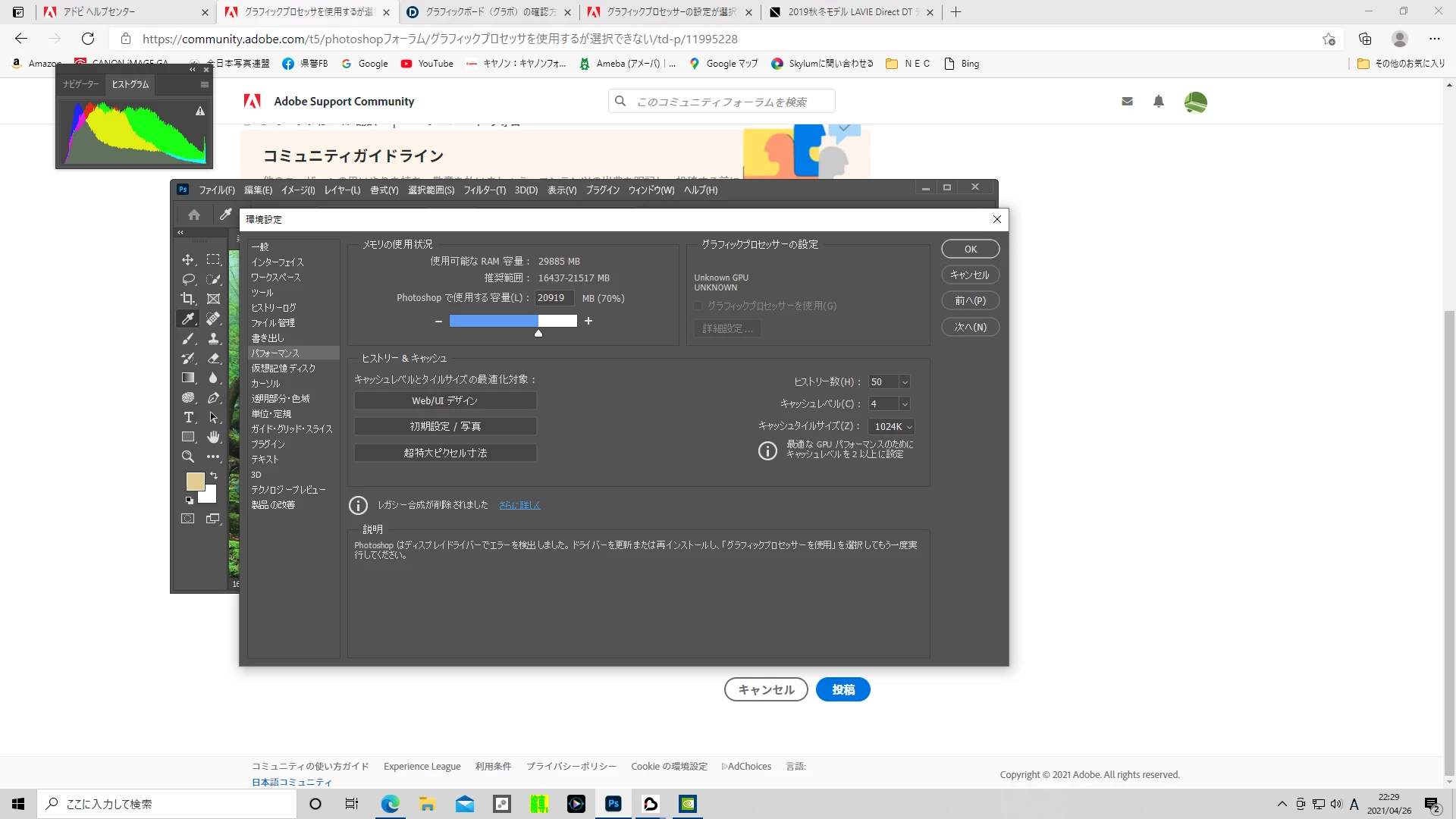Image resolution: width=1456 pixels, height=819 pixels.
Task: Select the Move tool
Action: tap(187, 259)
